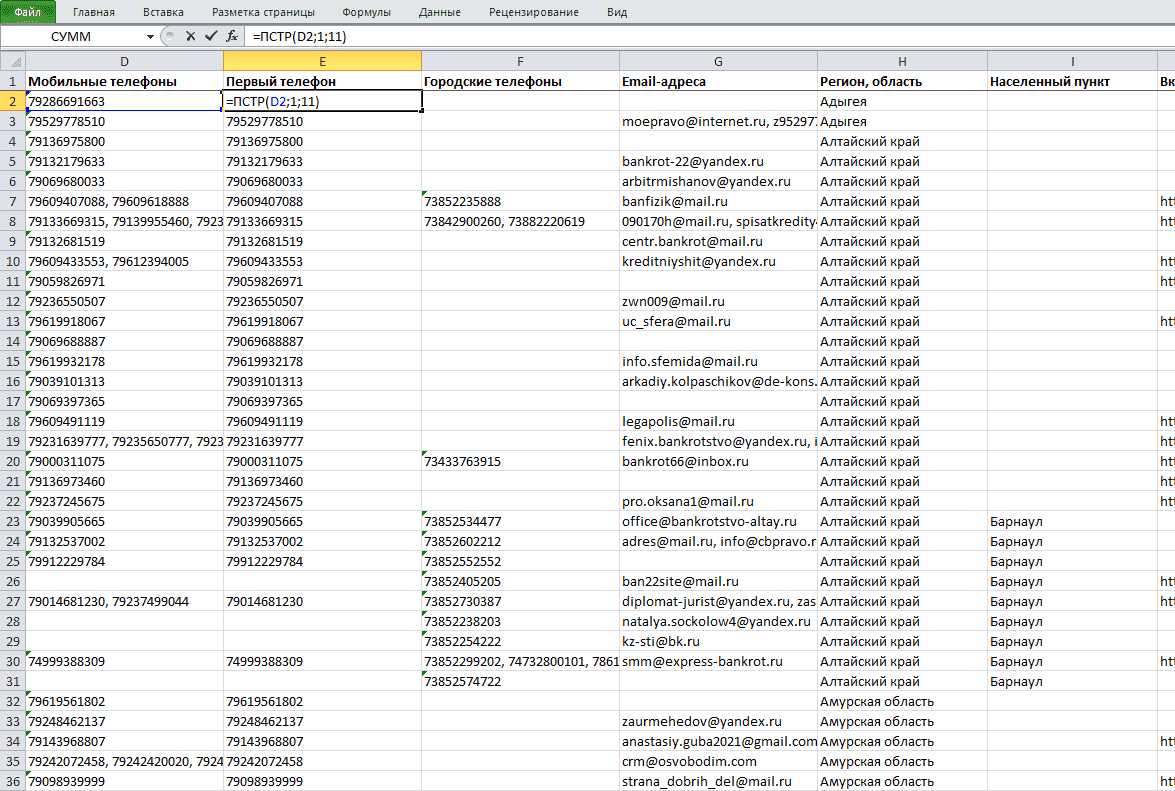Select cell E3 with 79529778510

[322, 121]
